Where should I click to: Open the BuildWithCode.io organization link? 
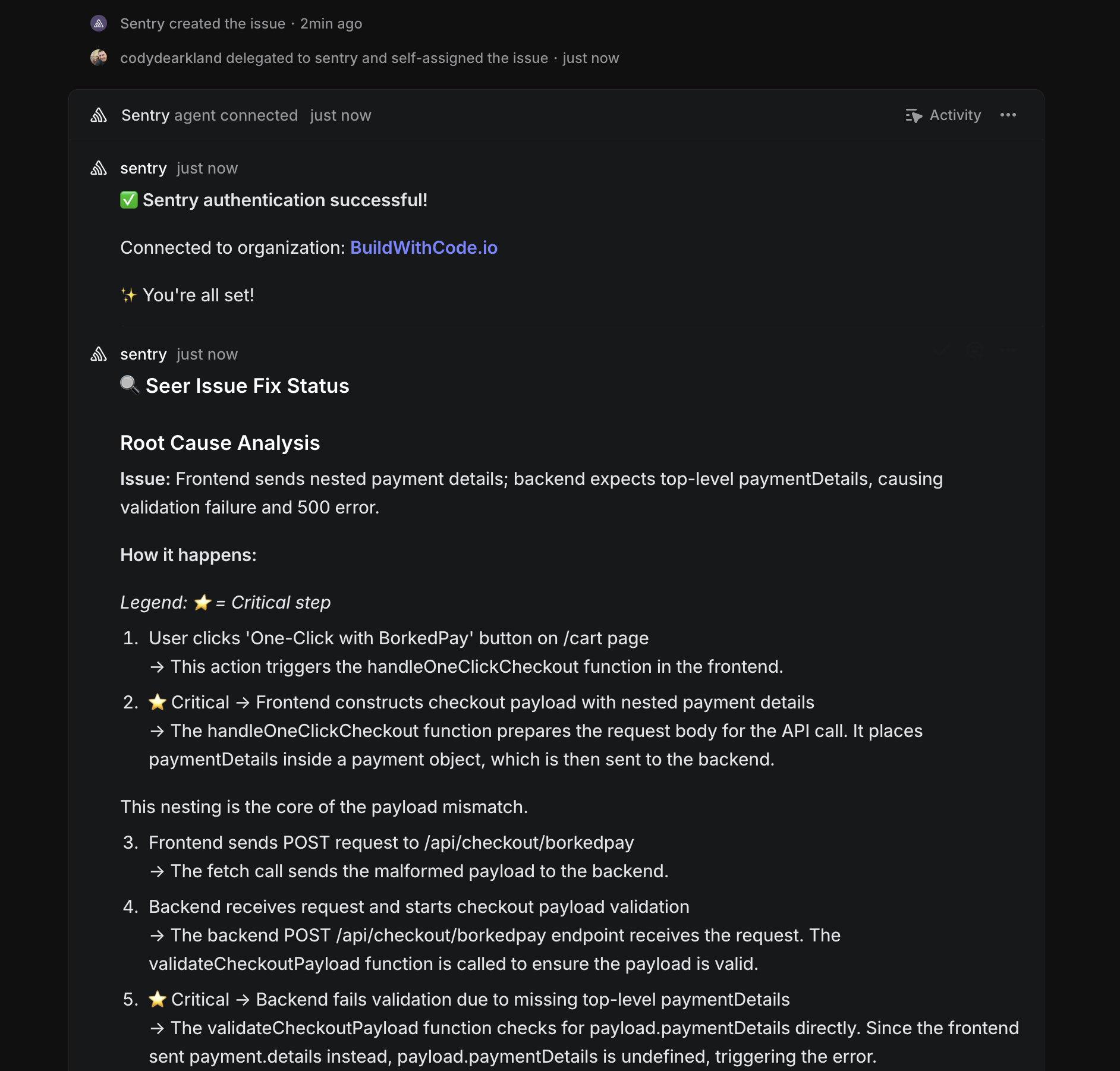pyautogui.click(x=423, y=248)
